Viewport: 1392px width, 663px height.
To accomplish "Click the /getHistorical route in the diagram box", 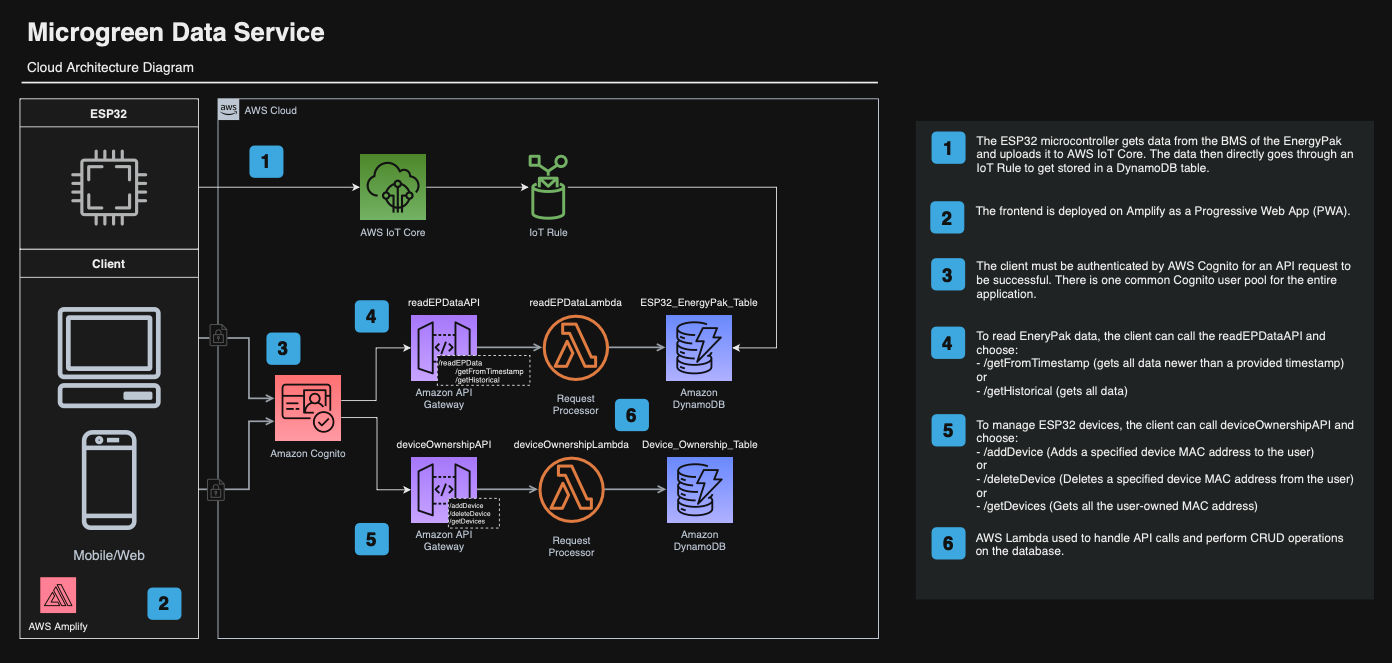I will click(x=477, y=380).
